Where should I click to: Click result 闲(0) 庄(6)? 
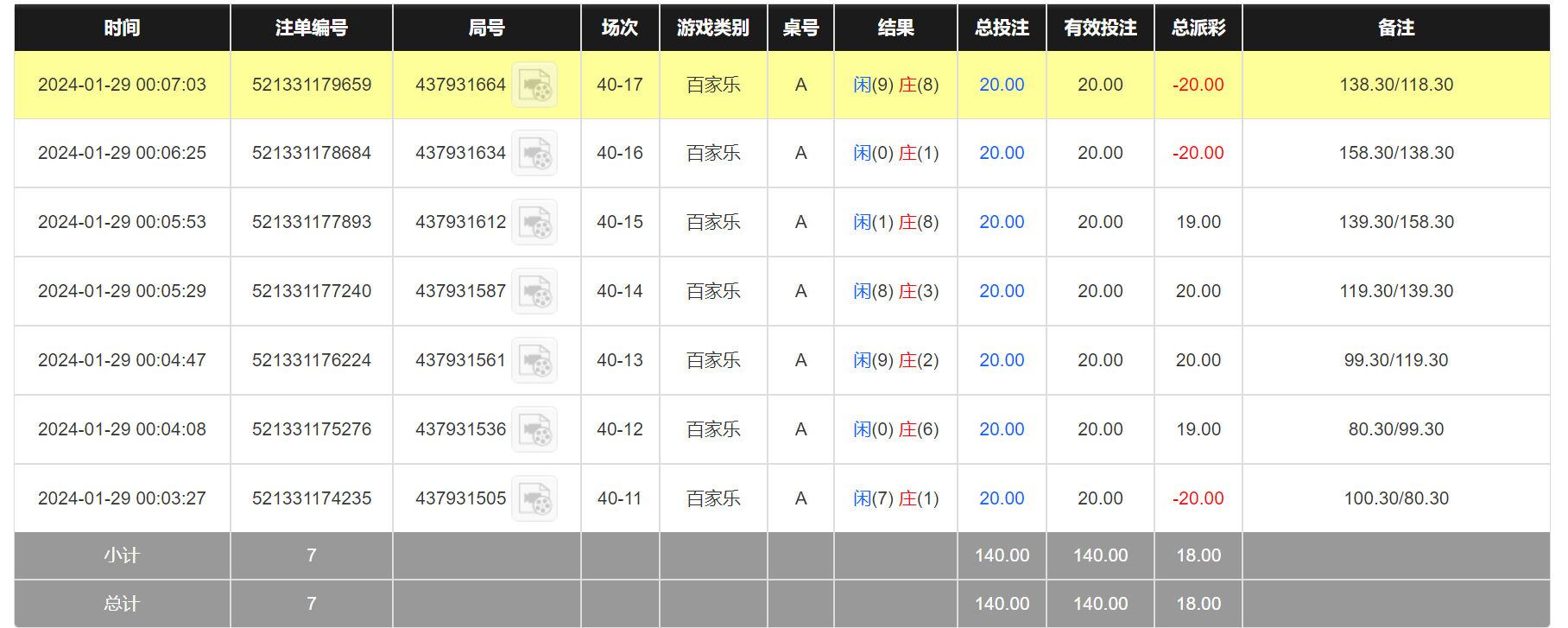point(895,429)
